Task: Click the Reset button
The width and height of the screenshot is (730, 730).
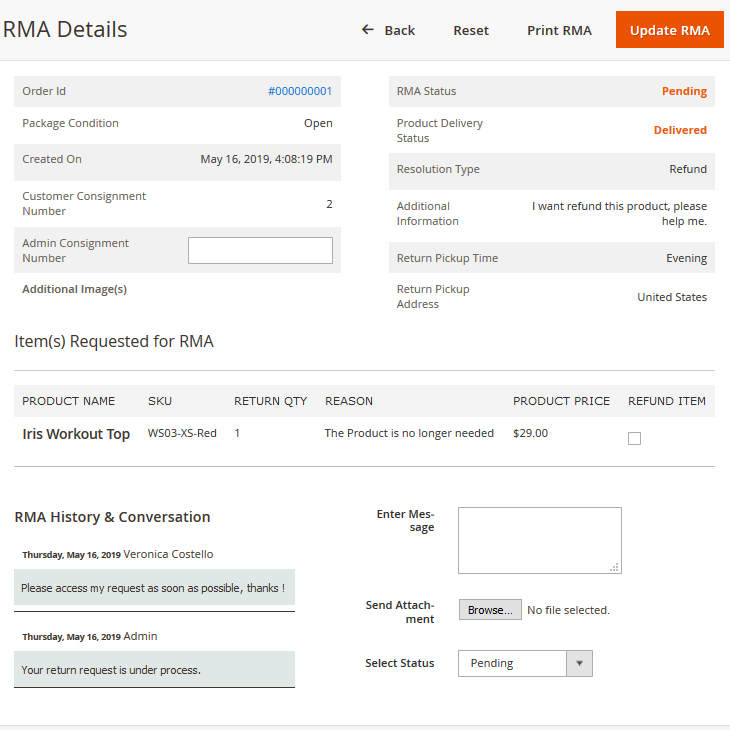Action: 471,30
